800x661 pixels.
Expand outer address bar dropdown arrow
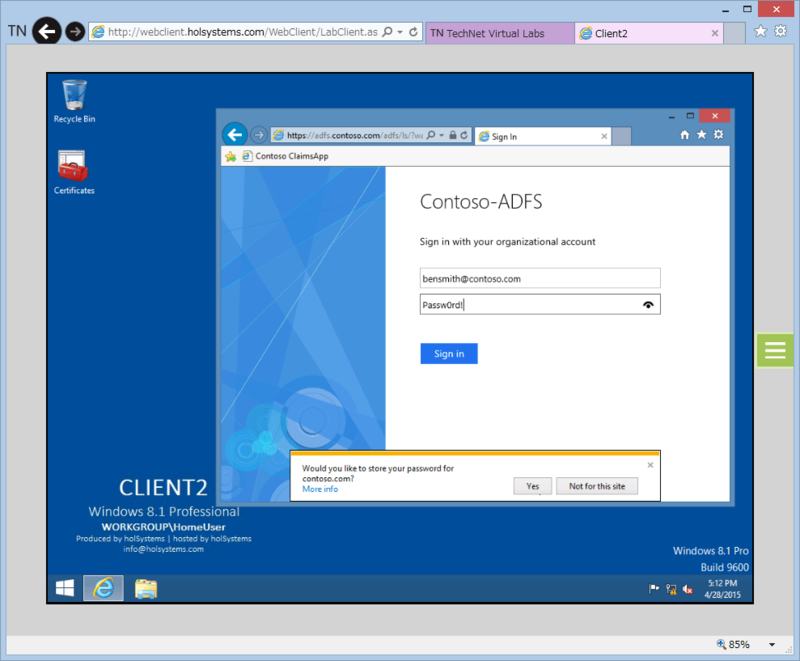(400, 32)
